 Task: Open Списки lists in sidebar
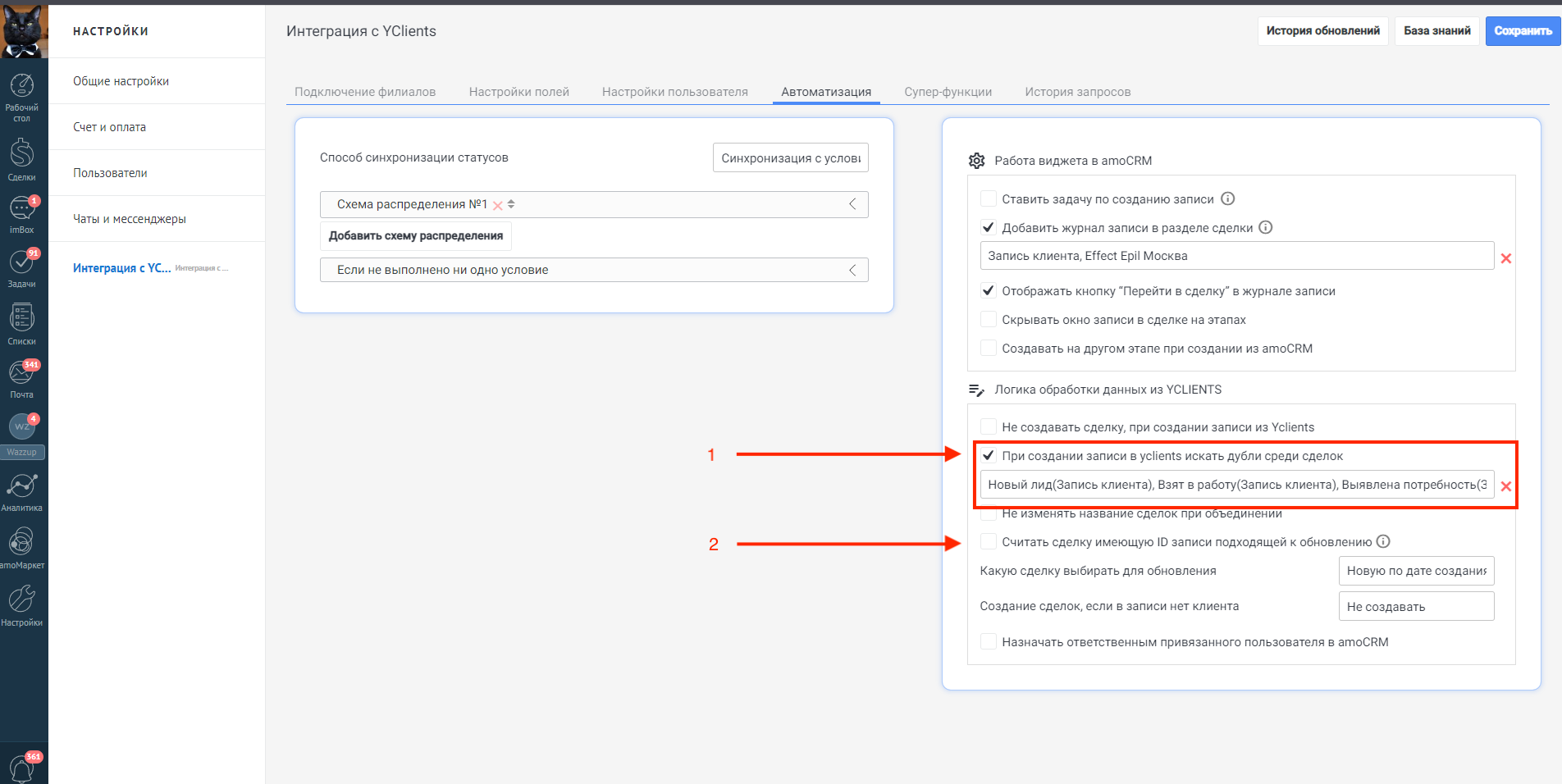tap(22, 324)
